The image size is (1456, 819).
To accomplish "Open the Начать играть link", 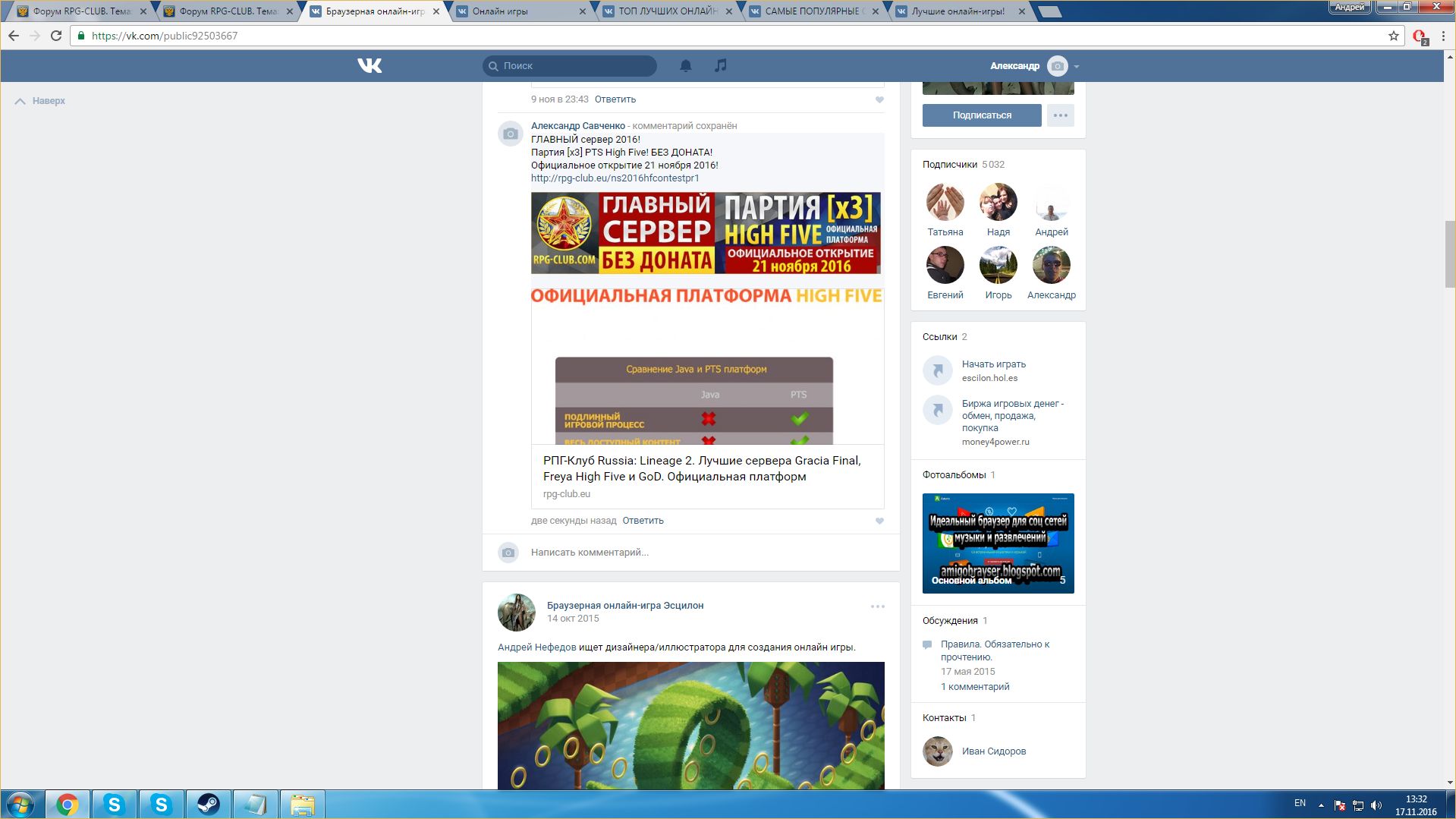I will click(994, 364).
